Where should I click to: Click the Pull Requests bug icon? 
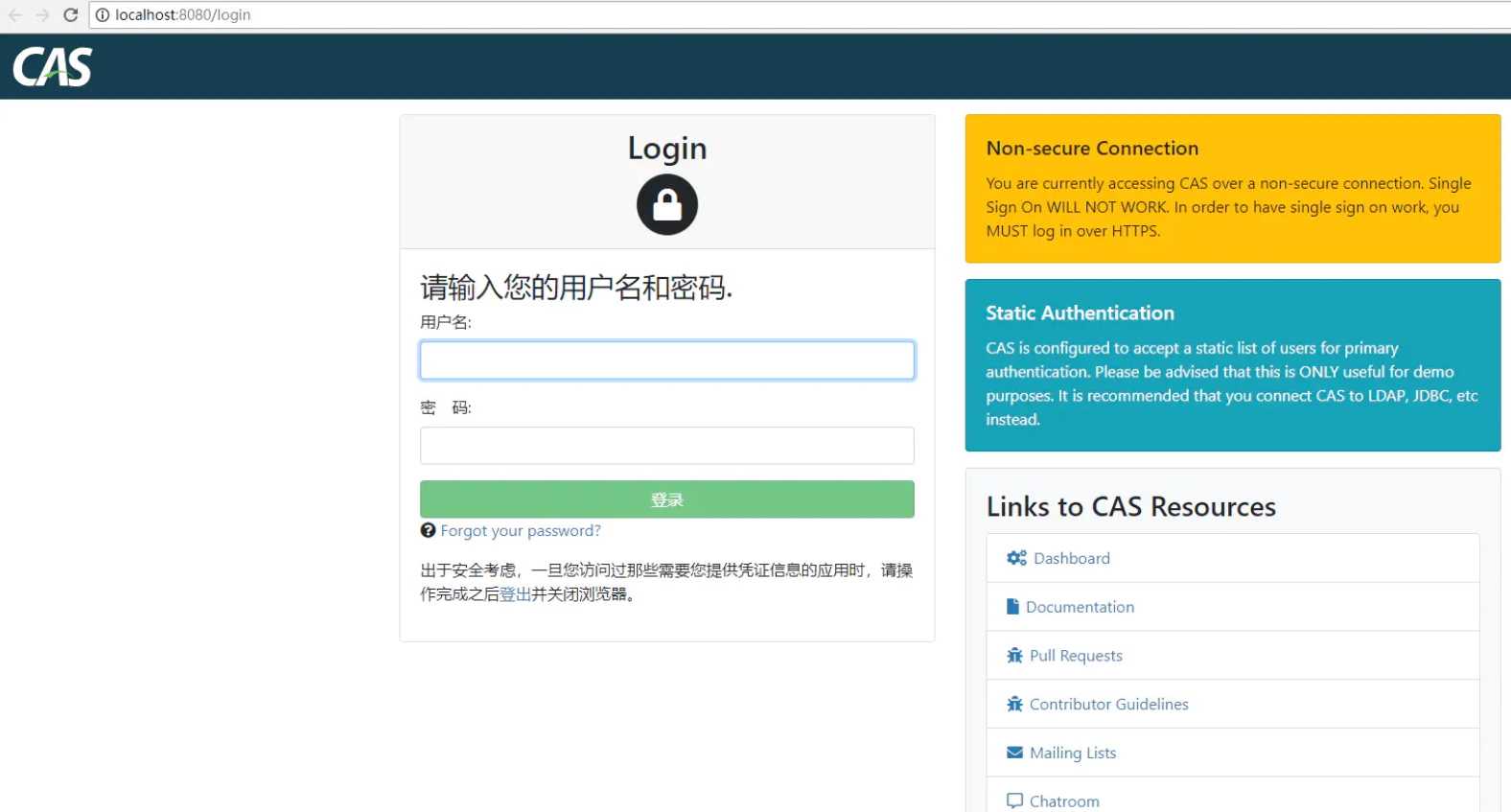click(1014, 656)
